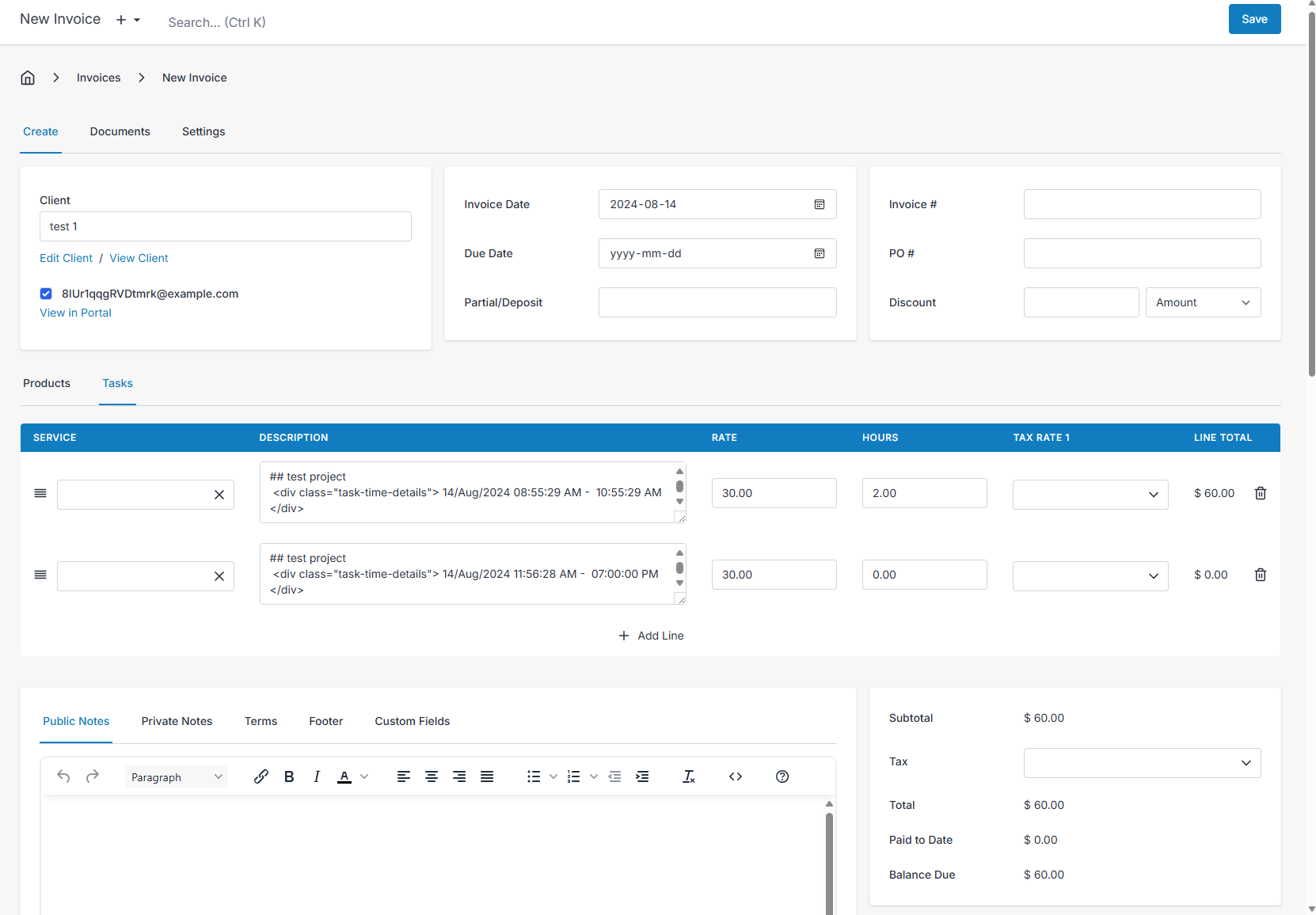Toggle the bulleted list in the editor

[x=533, y=776]
